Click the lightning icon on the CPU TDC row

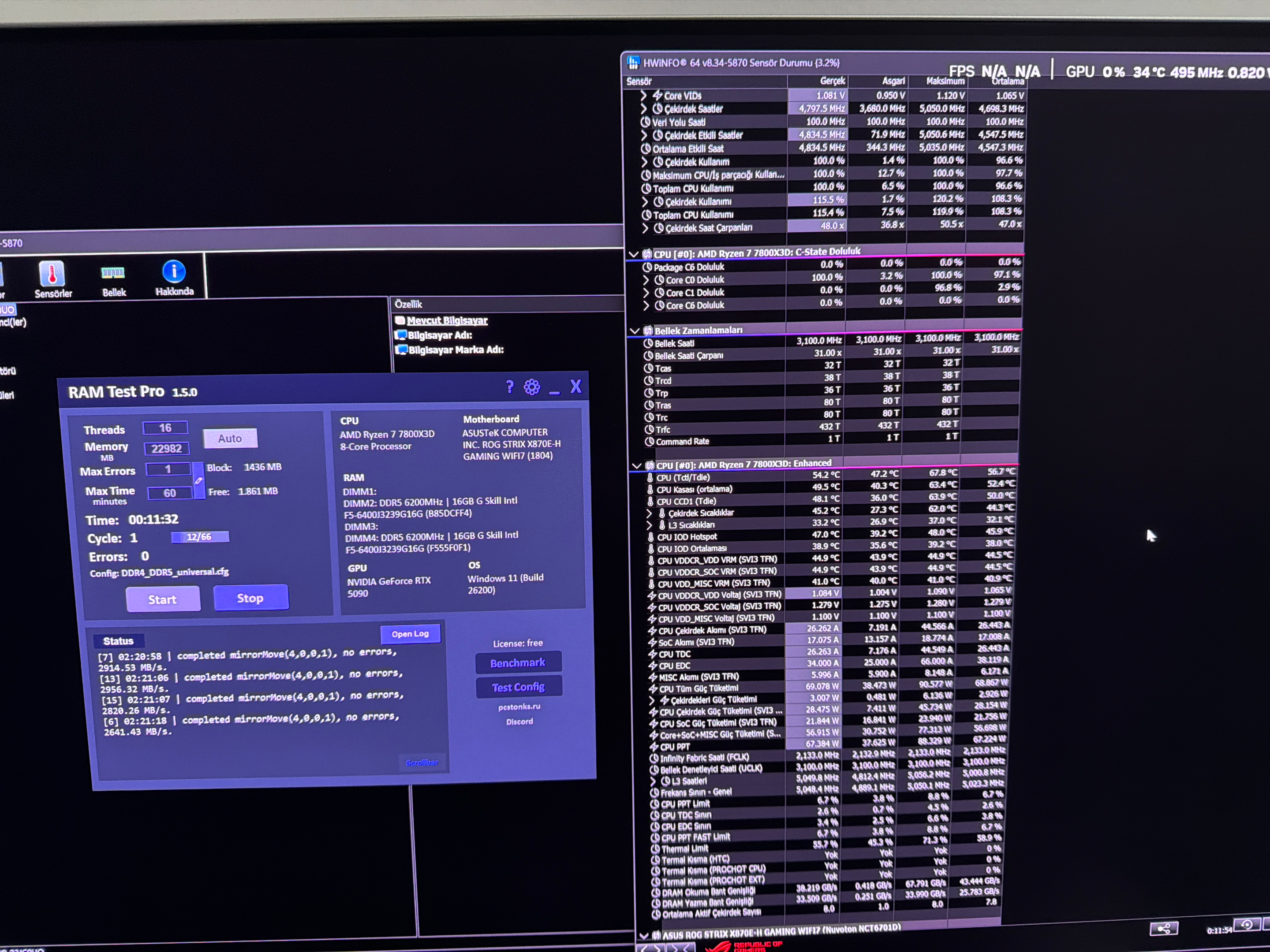click(x=652, y=654)
